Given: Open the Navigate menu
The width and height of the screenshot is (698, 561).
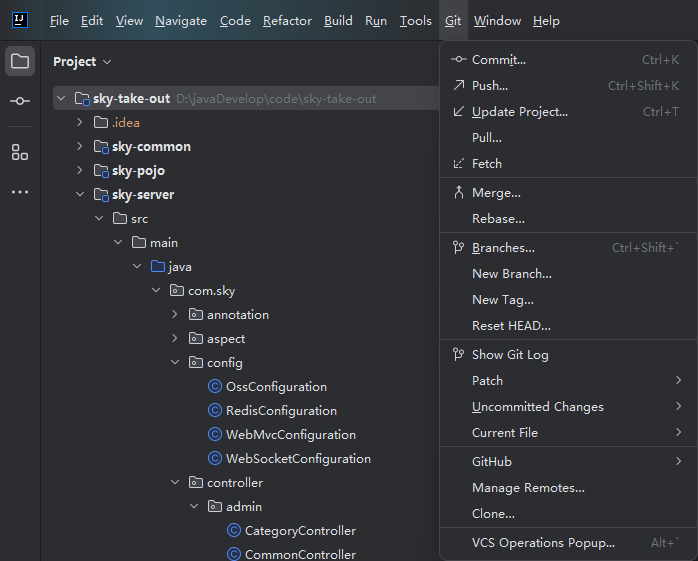Looking at the screenshot, I should (181, 21).
